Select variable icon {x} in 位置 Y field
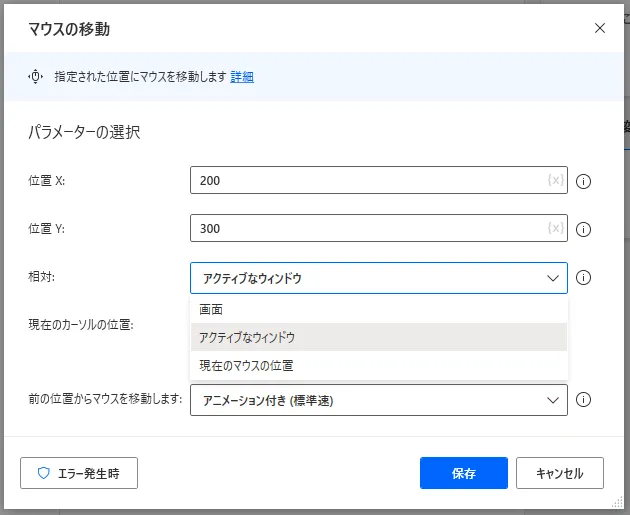 pos(556,228)
